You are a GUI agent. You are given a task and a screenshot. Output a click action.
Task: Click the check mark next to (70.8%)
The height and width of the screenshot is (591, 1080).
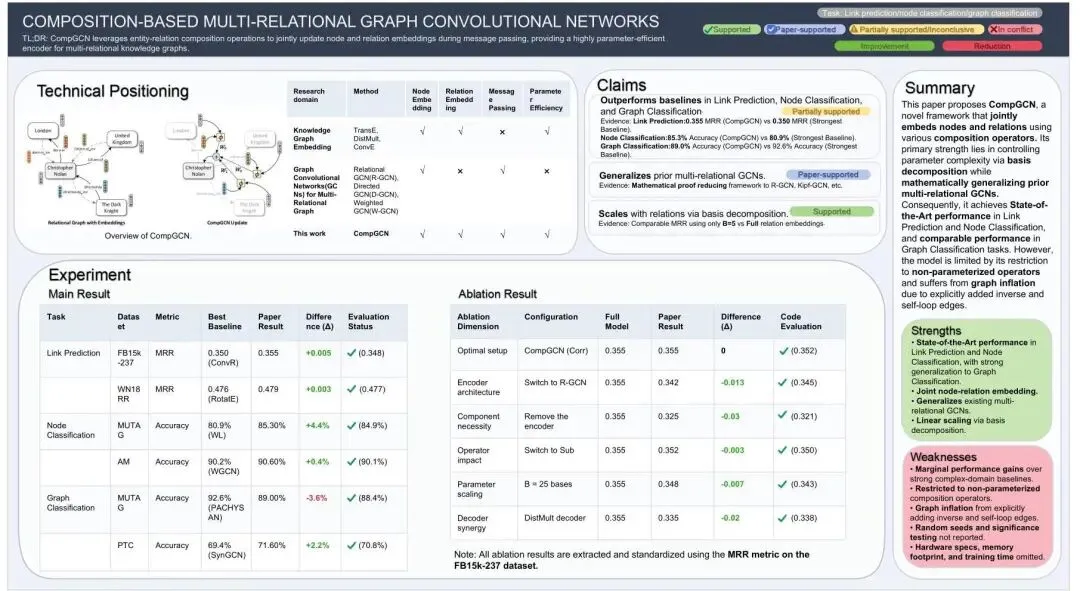[x=351, y=546]
